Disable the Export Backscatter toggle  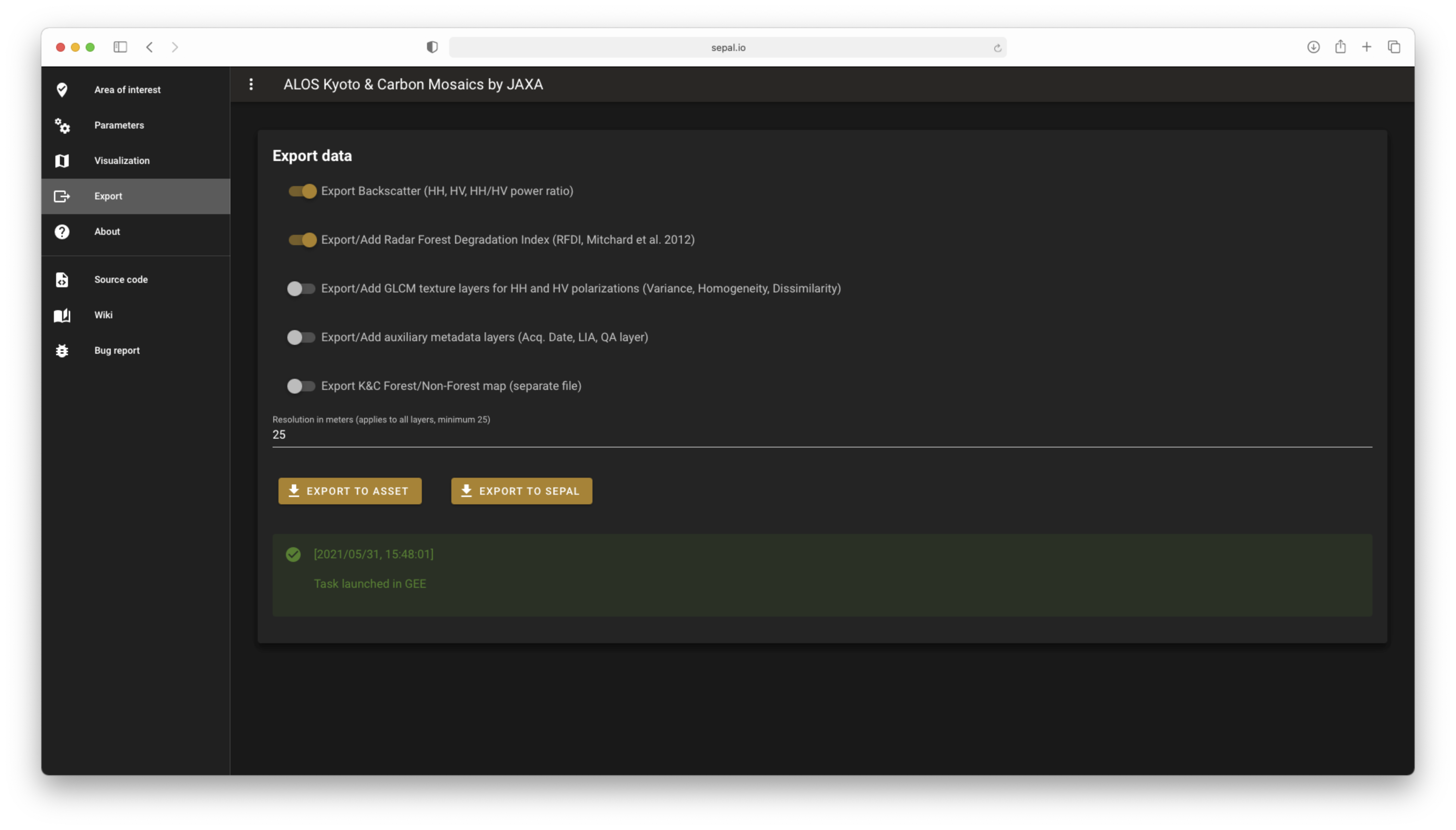(x=301, y=191)
